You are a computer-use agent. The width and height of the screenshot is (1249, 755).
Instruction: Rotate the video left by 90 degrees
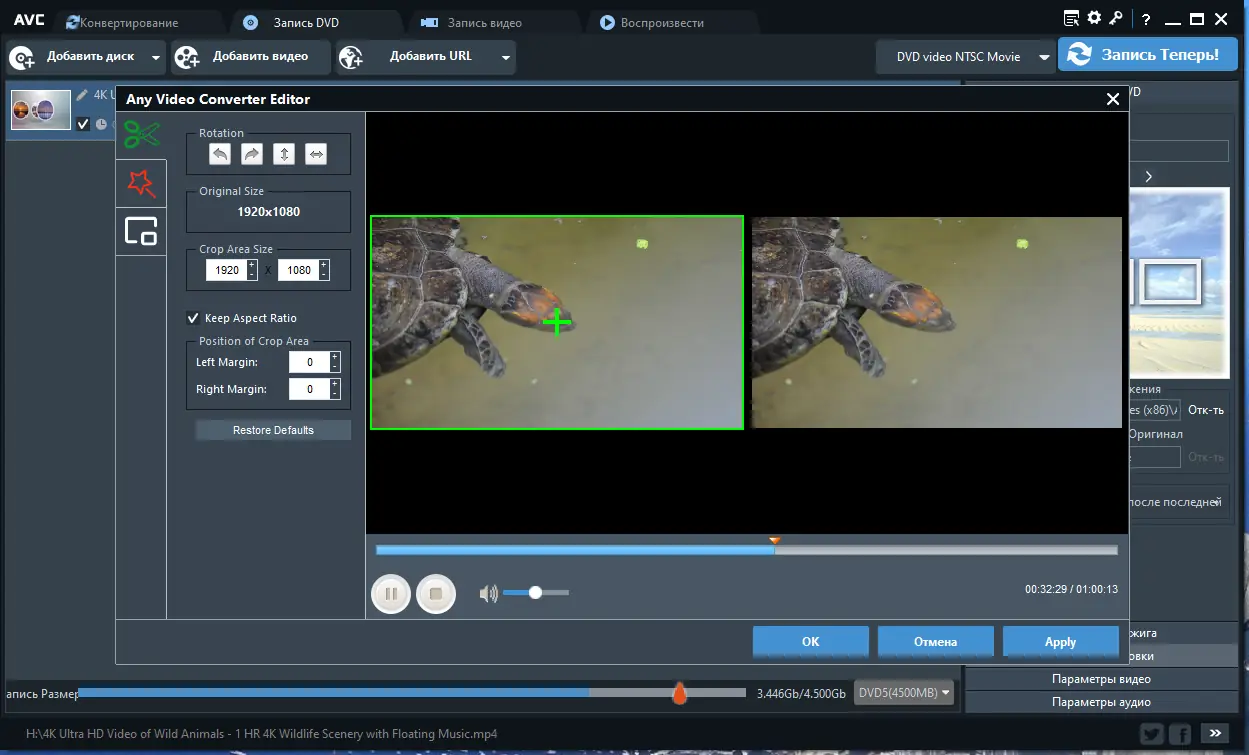tap(220, 154)
